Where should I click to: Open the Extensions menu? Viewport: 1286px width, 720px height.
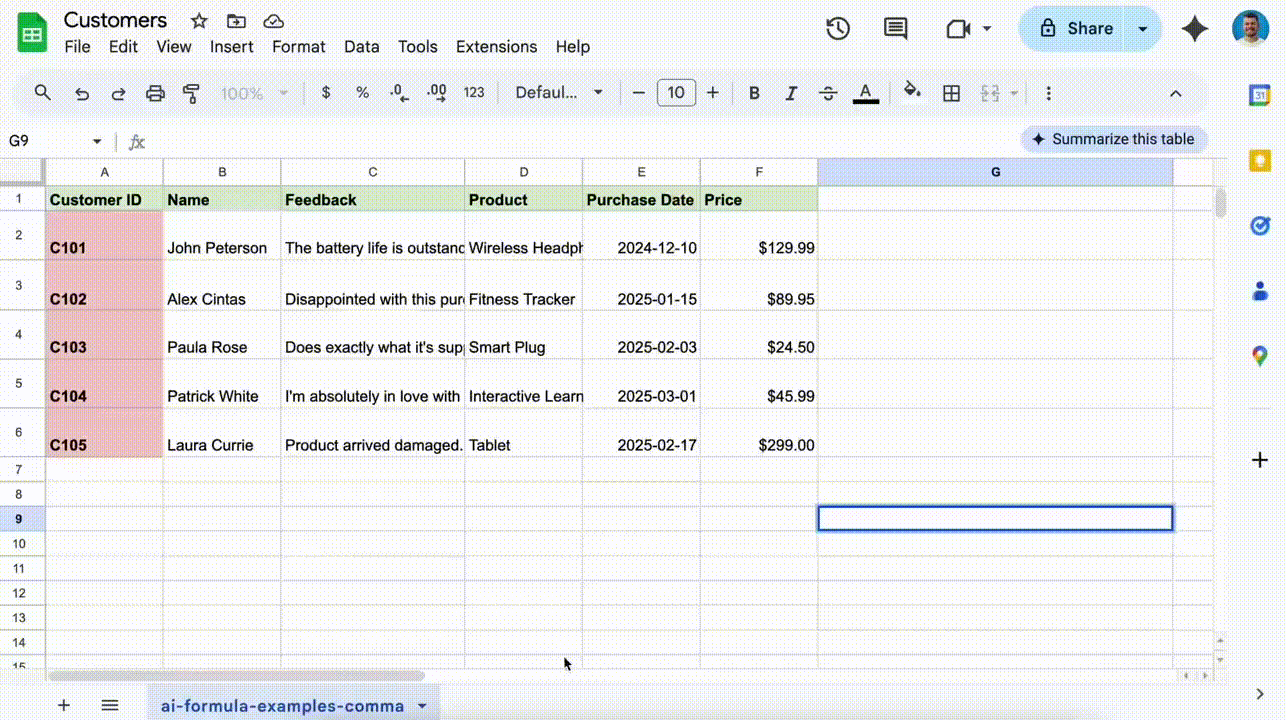[496, 47]
